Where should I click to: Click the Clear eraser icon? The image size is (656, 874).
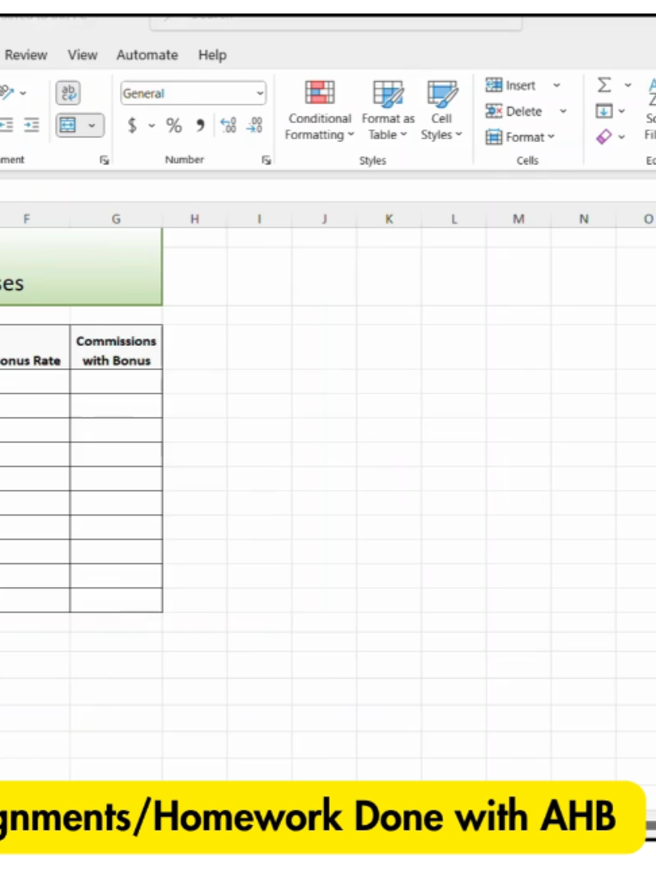604,137
